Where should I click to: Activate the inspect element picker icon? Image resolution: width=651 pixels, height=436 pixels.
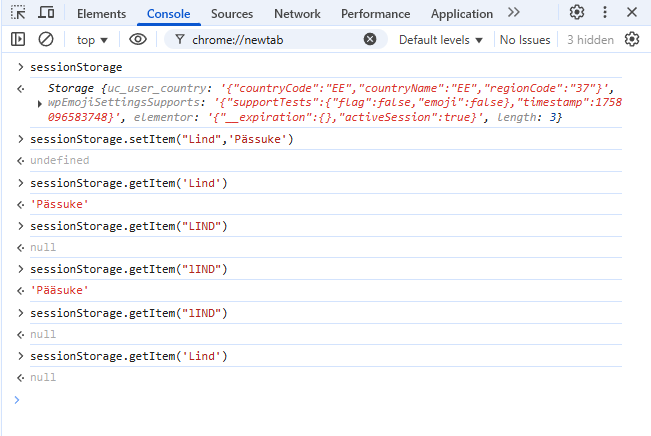19,13
